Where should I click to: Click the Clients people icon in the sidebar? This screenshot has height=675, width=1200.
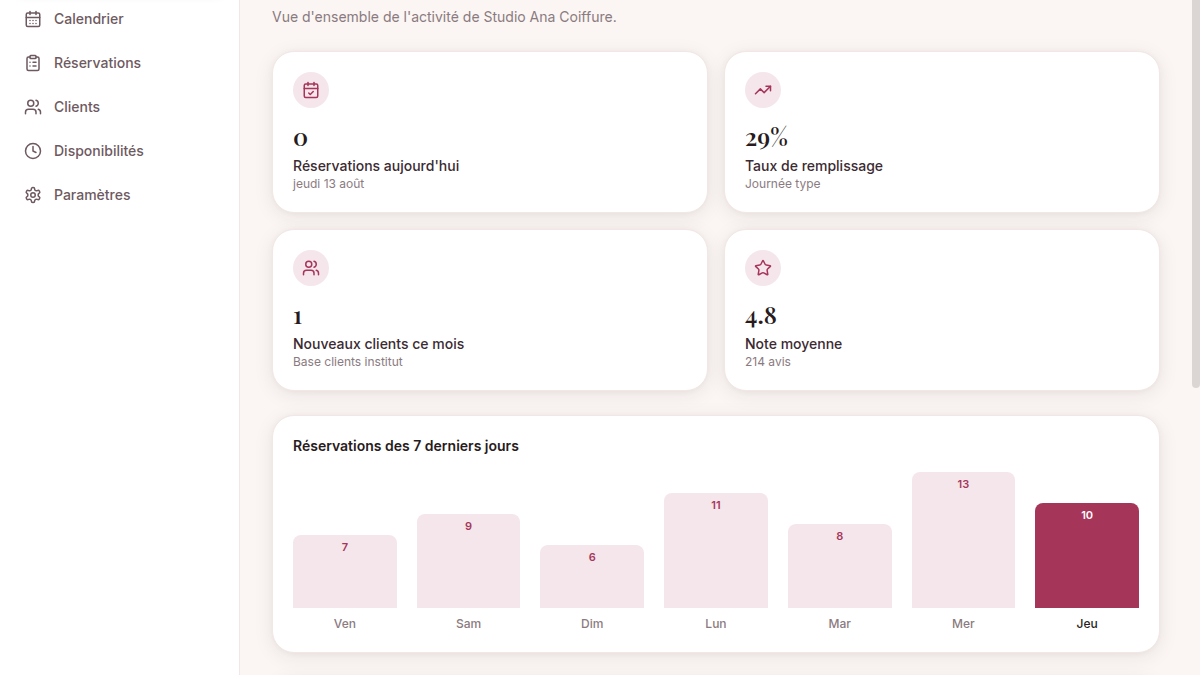[33, 107]
